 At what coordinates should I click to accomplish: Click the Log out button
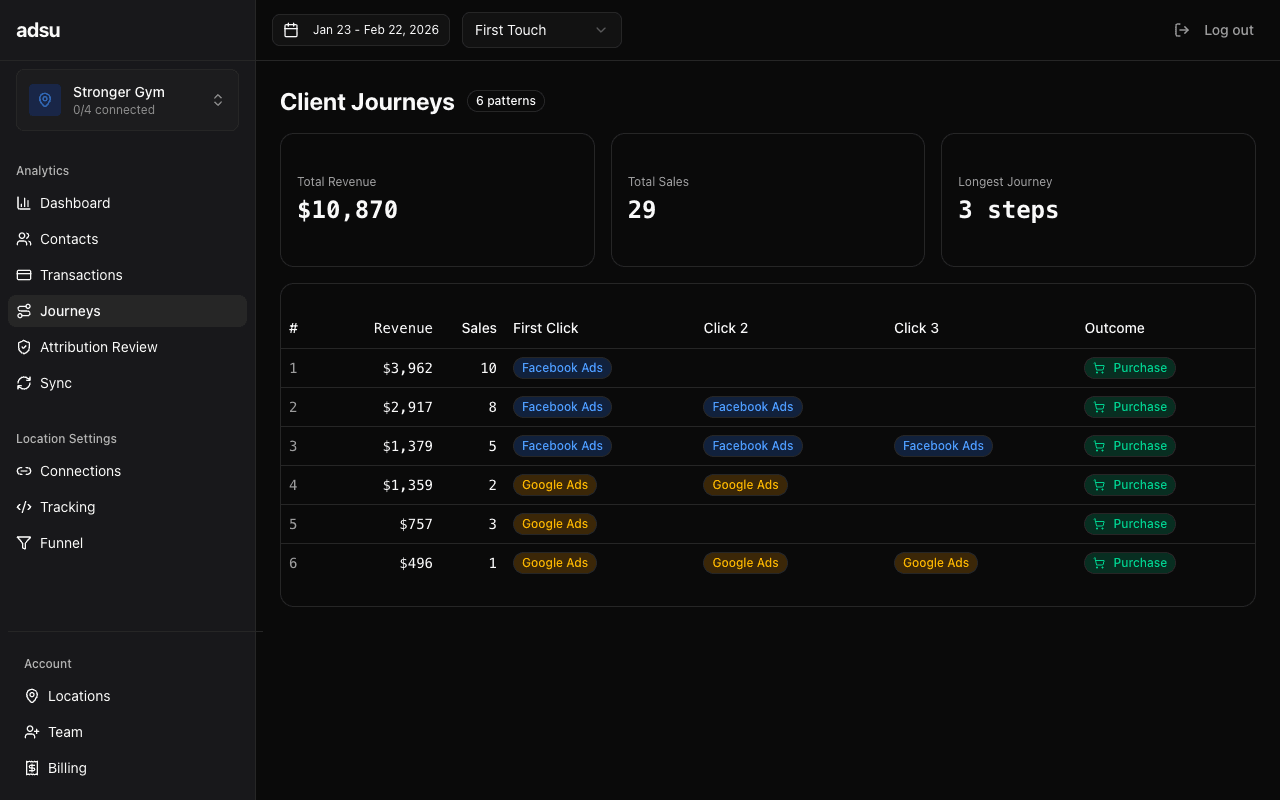coord(1214,29)
